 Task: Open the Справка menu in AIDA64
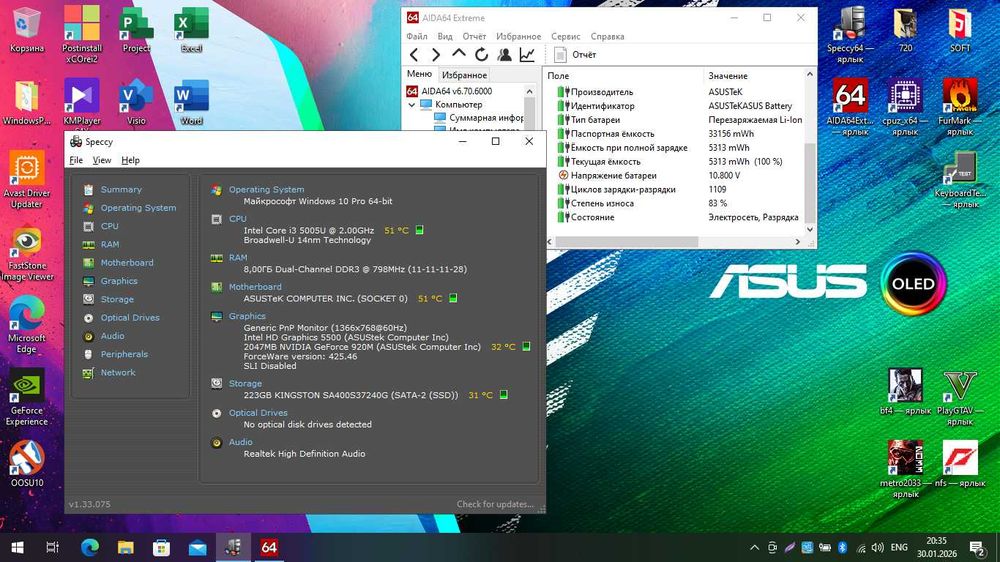click(607, 36)
